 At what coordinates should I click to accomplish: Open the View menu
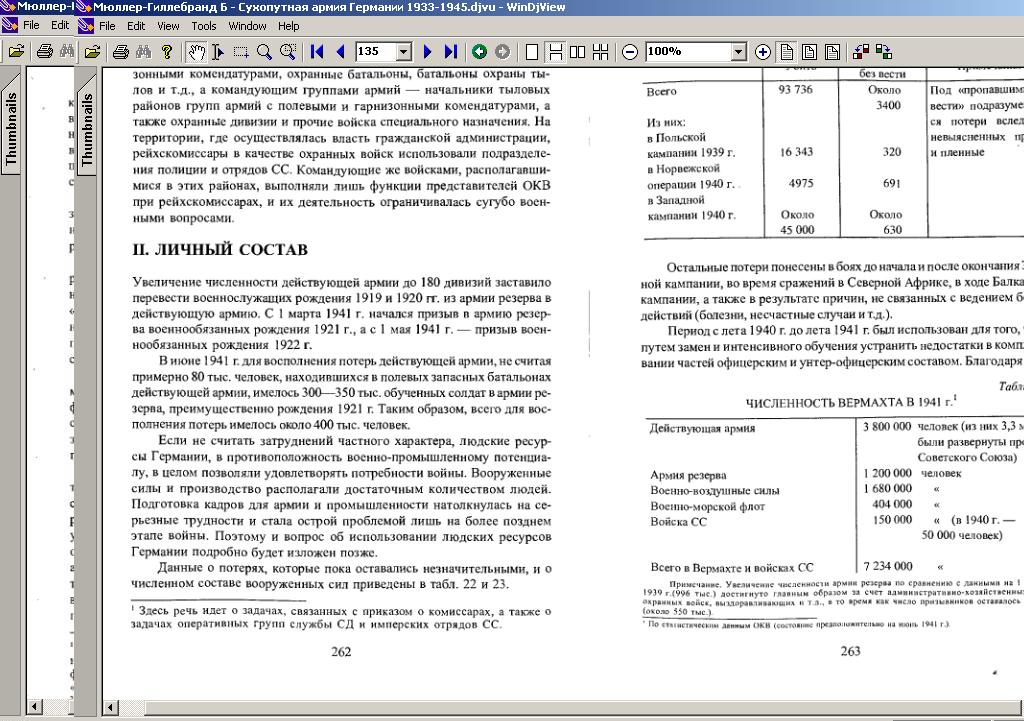168,26
